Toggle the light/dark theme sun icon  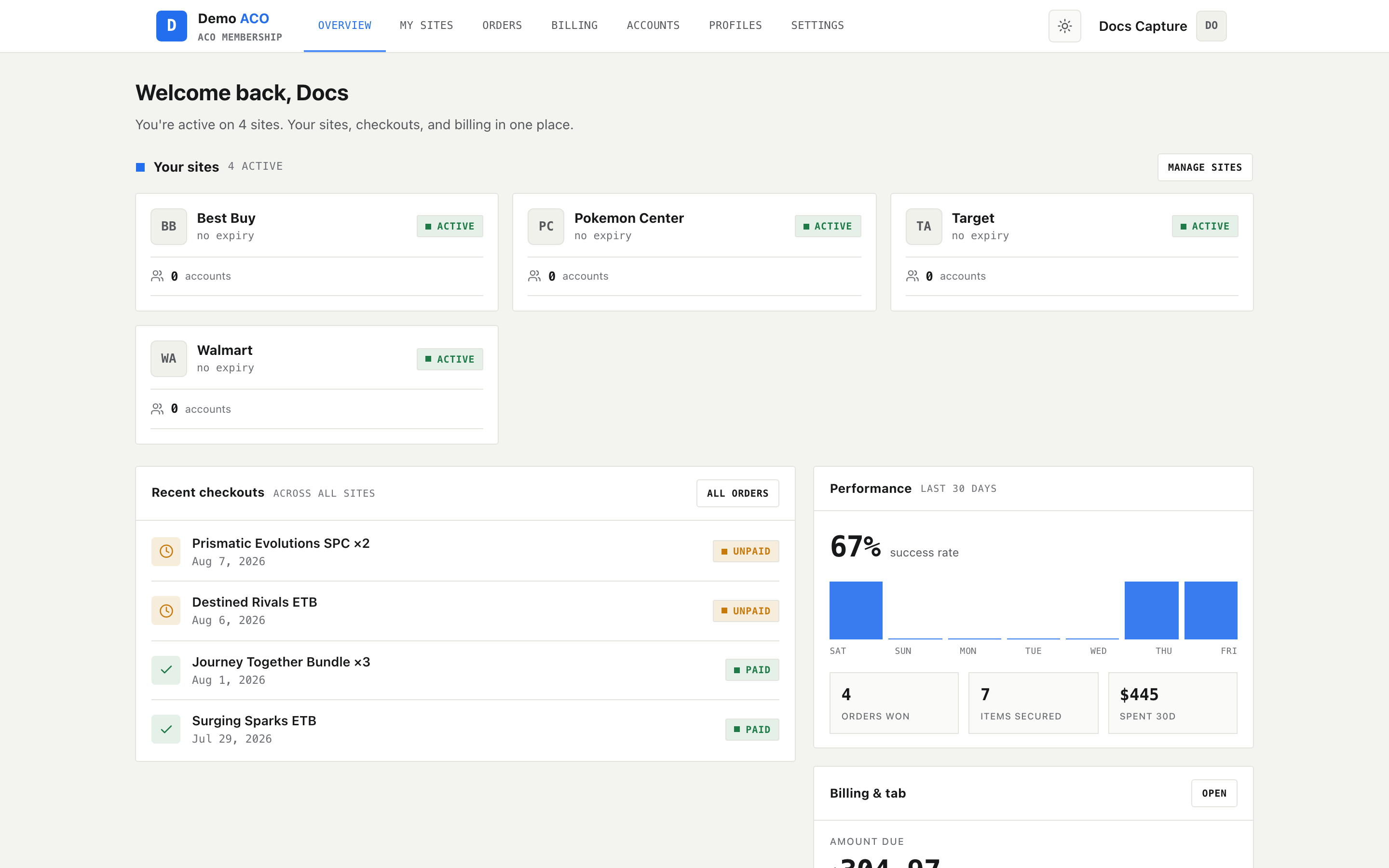coord(1064,26)
